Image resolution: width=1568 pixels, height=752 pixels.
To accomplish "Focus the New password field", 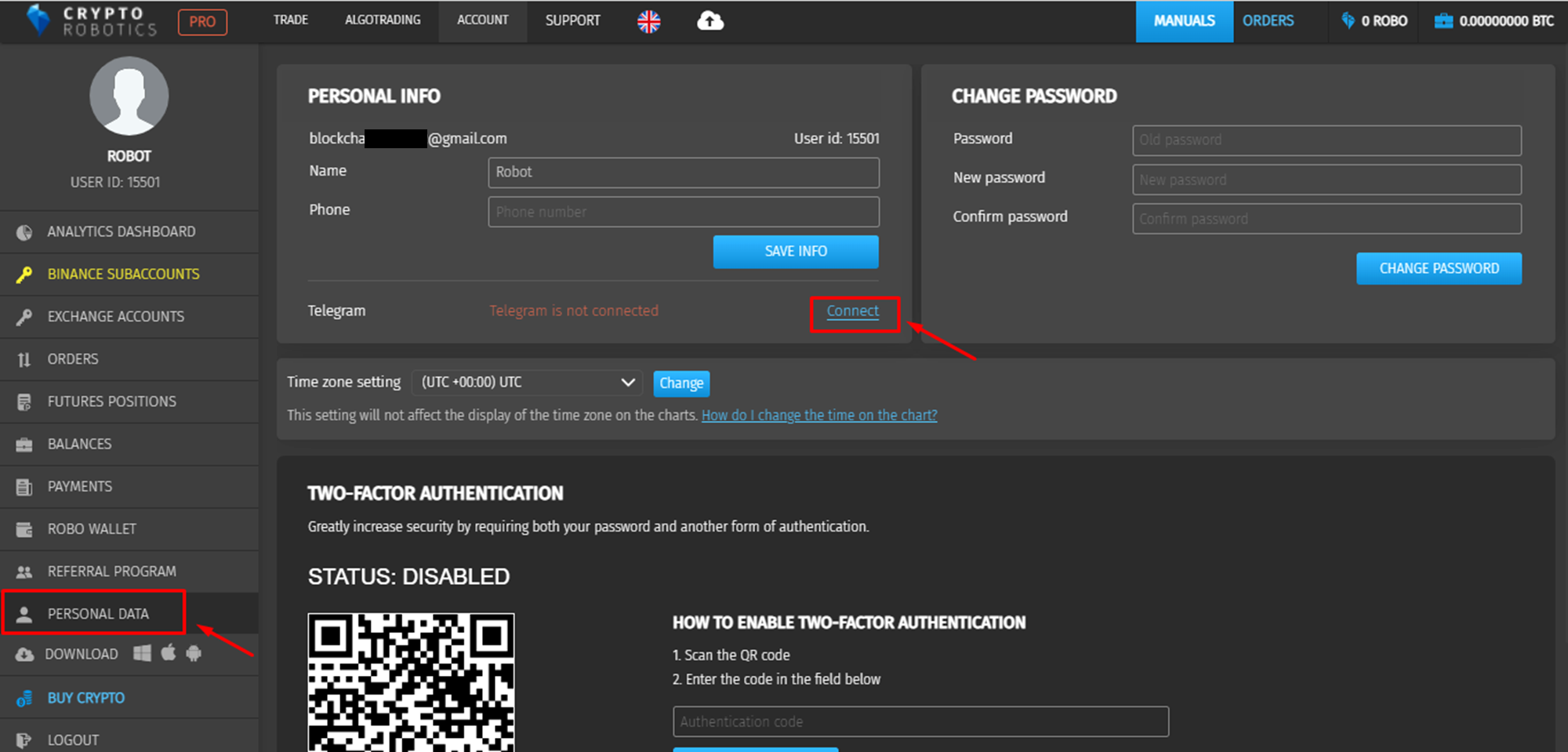I will (x=1327, y=180).
